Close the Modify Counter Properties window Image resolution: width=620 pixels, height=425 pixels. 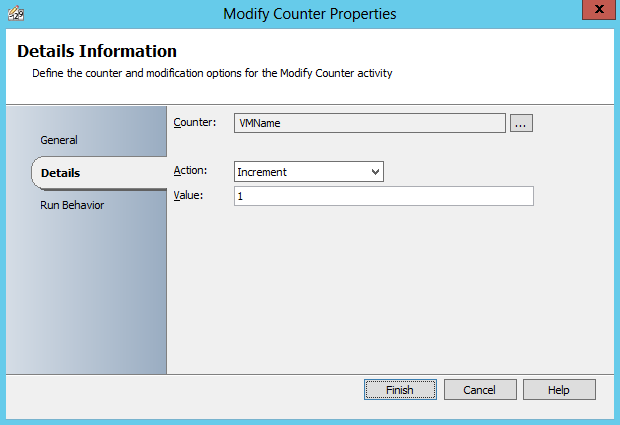(597, 11)
